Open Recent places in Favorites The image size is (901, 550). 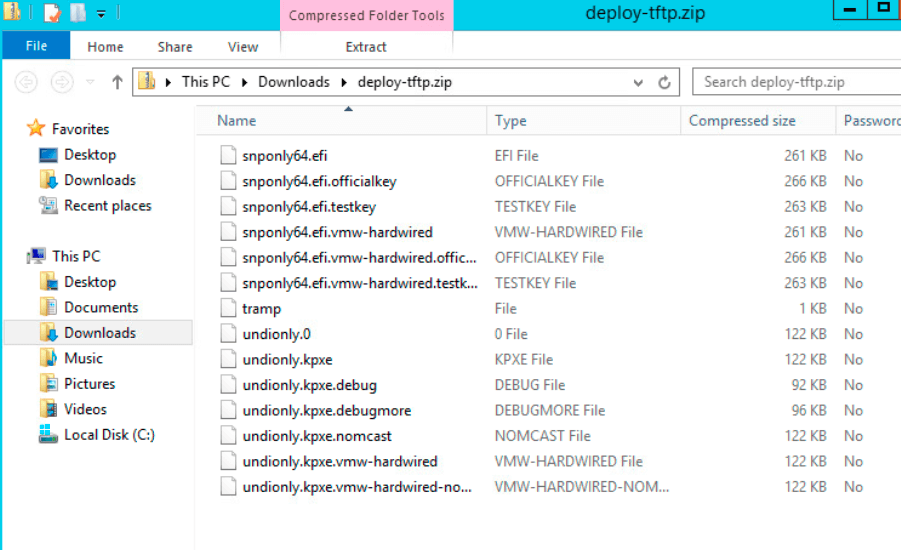(107, 205)
